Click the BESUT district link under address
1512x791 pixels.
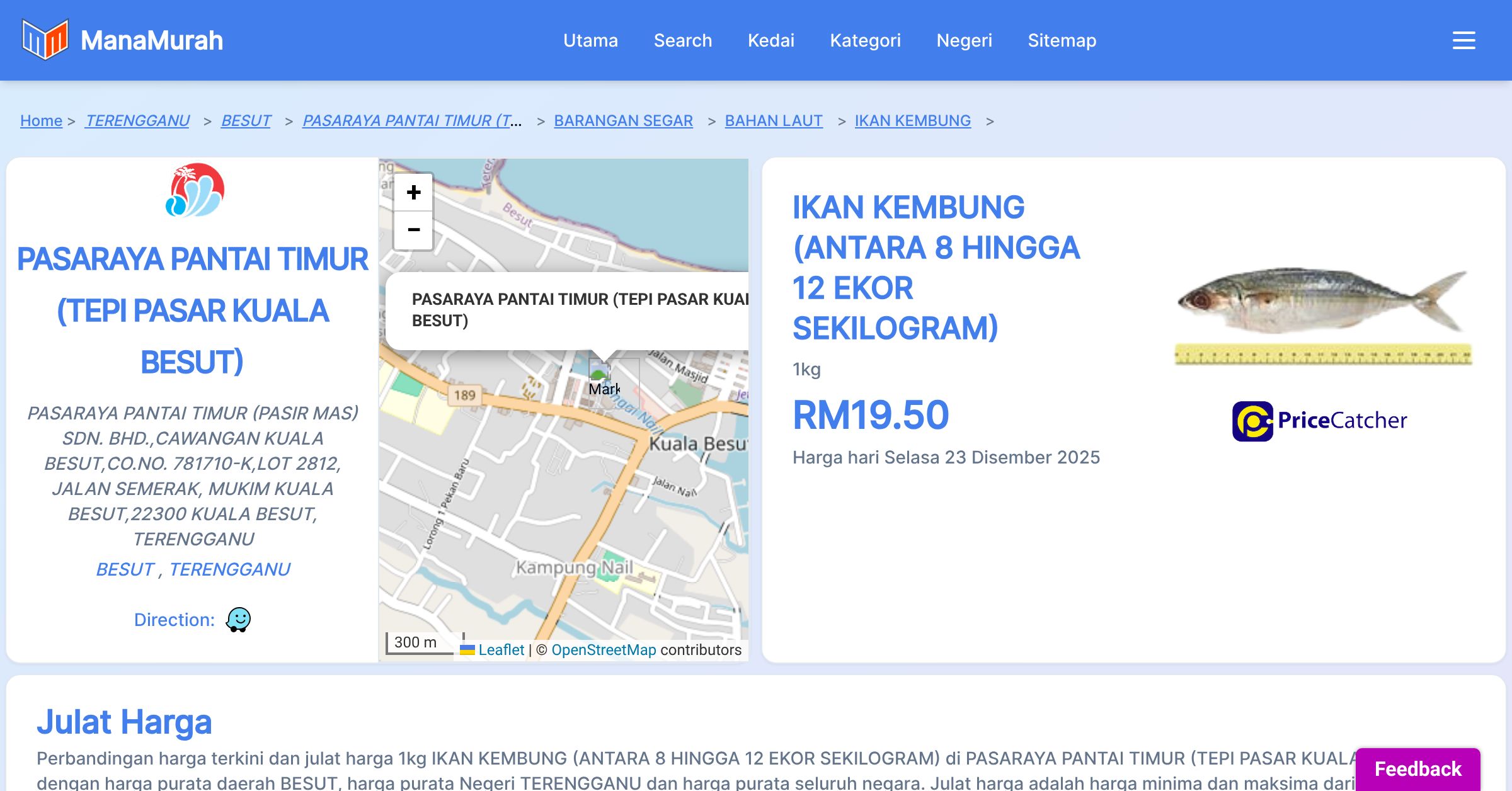coord(125,569)
